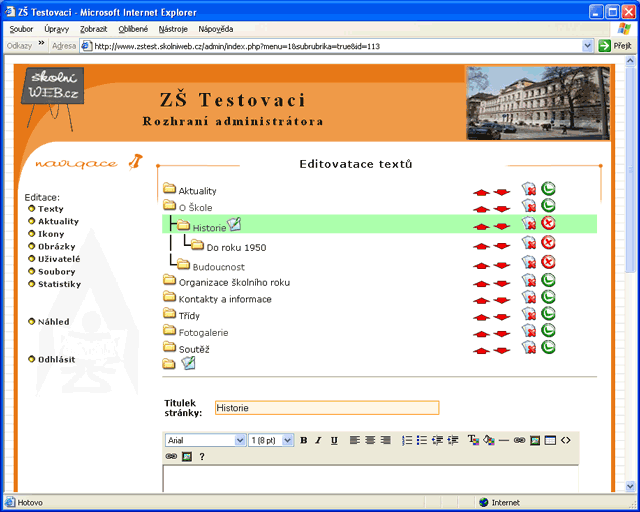Viewport: 640px width, 512px height.
Task: Move the Kontakty a informace row down
Action: click(x=502, y=299)
